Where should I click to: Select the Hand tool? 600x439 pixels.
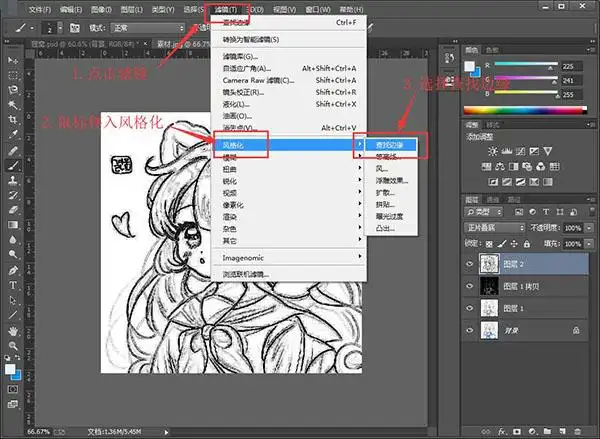pos(13,330)
